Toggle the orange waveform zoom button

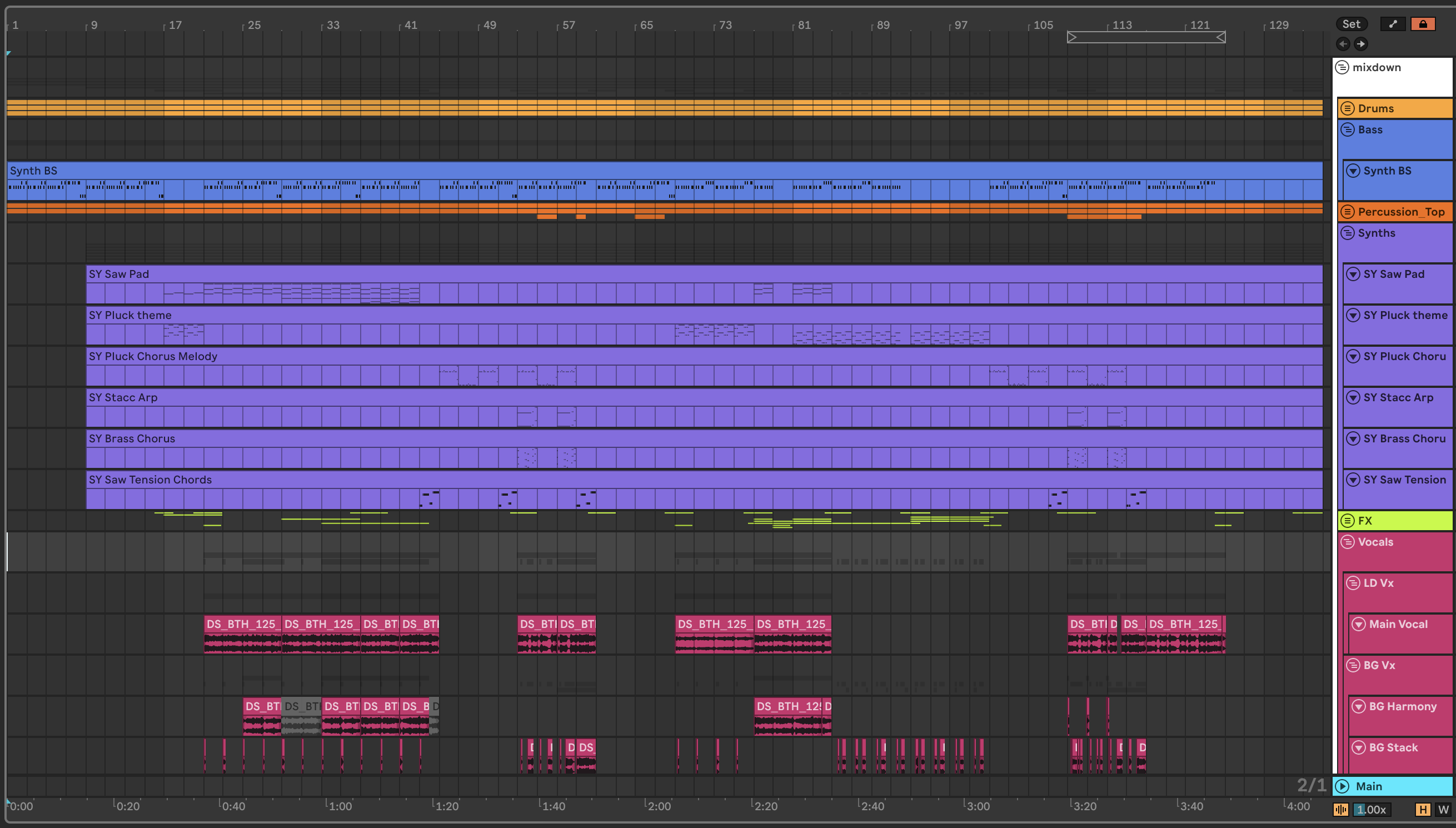tap(1340, 809)
